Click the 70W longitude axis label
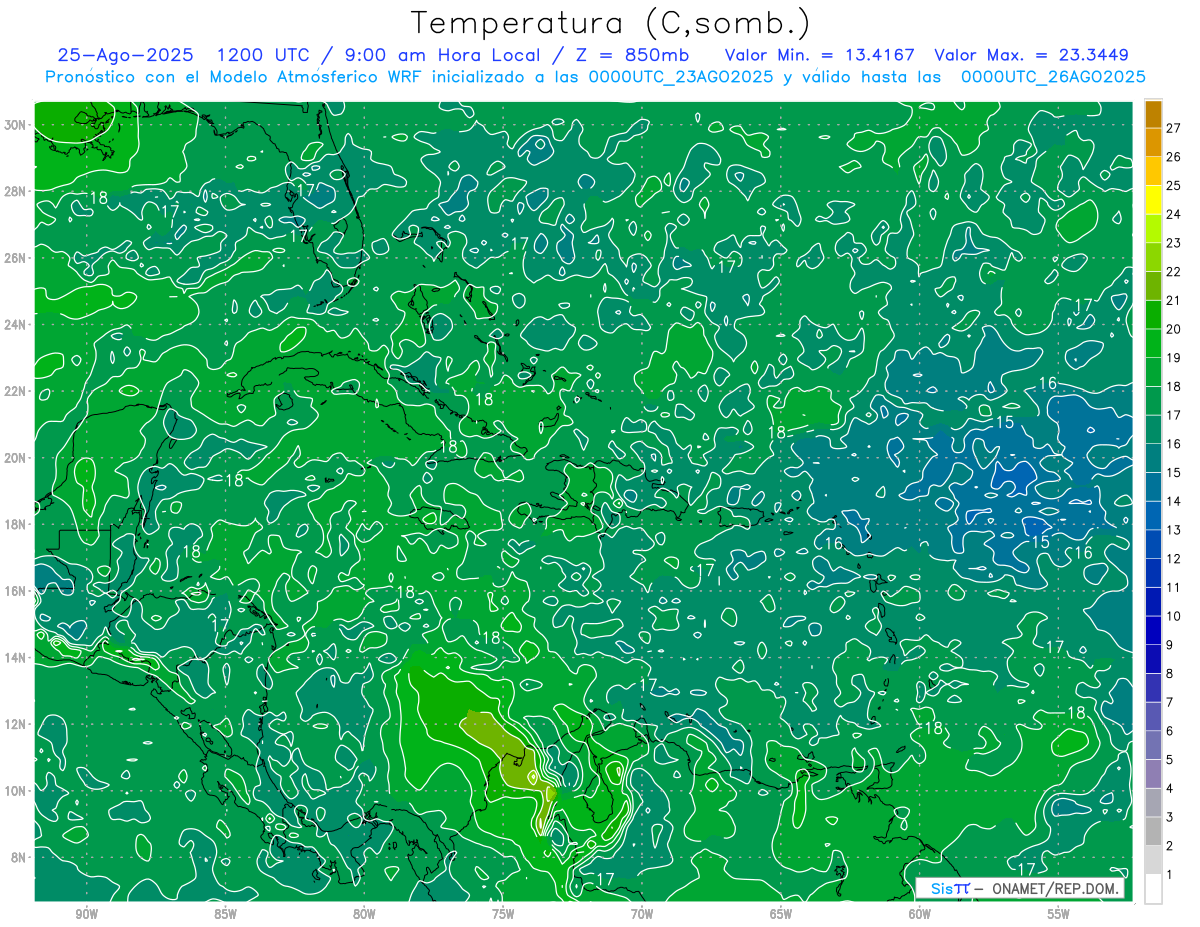 click(x=642, y=915)
